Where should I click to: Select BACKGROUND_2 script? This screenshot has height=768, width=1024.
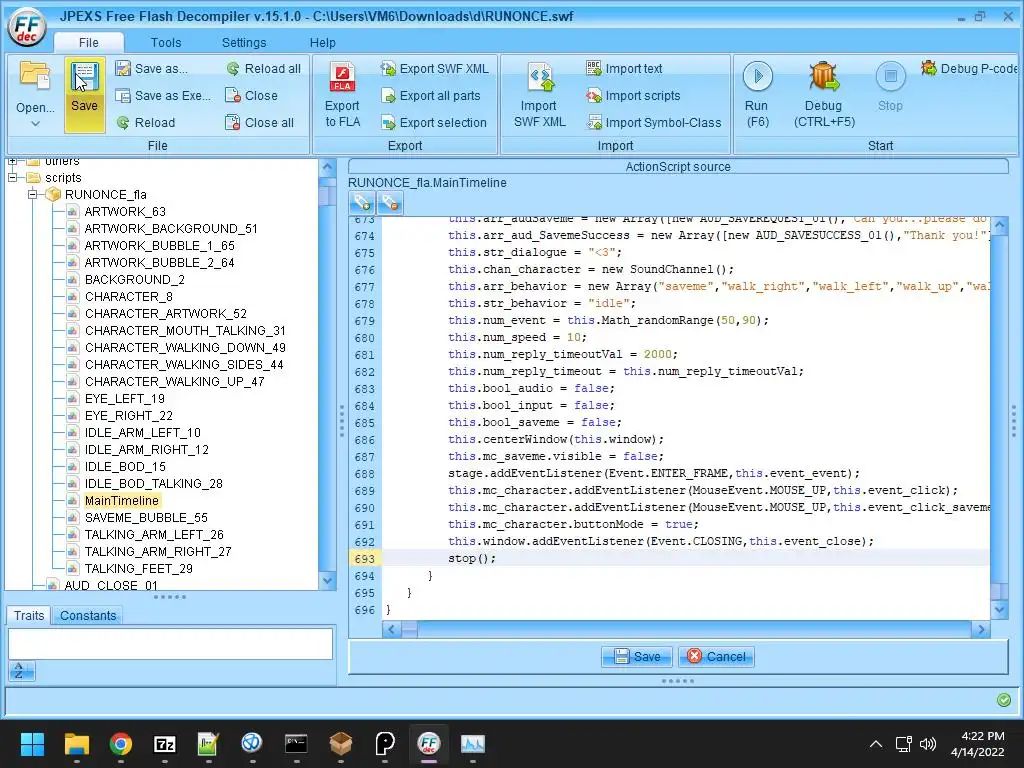135,280
